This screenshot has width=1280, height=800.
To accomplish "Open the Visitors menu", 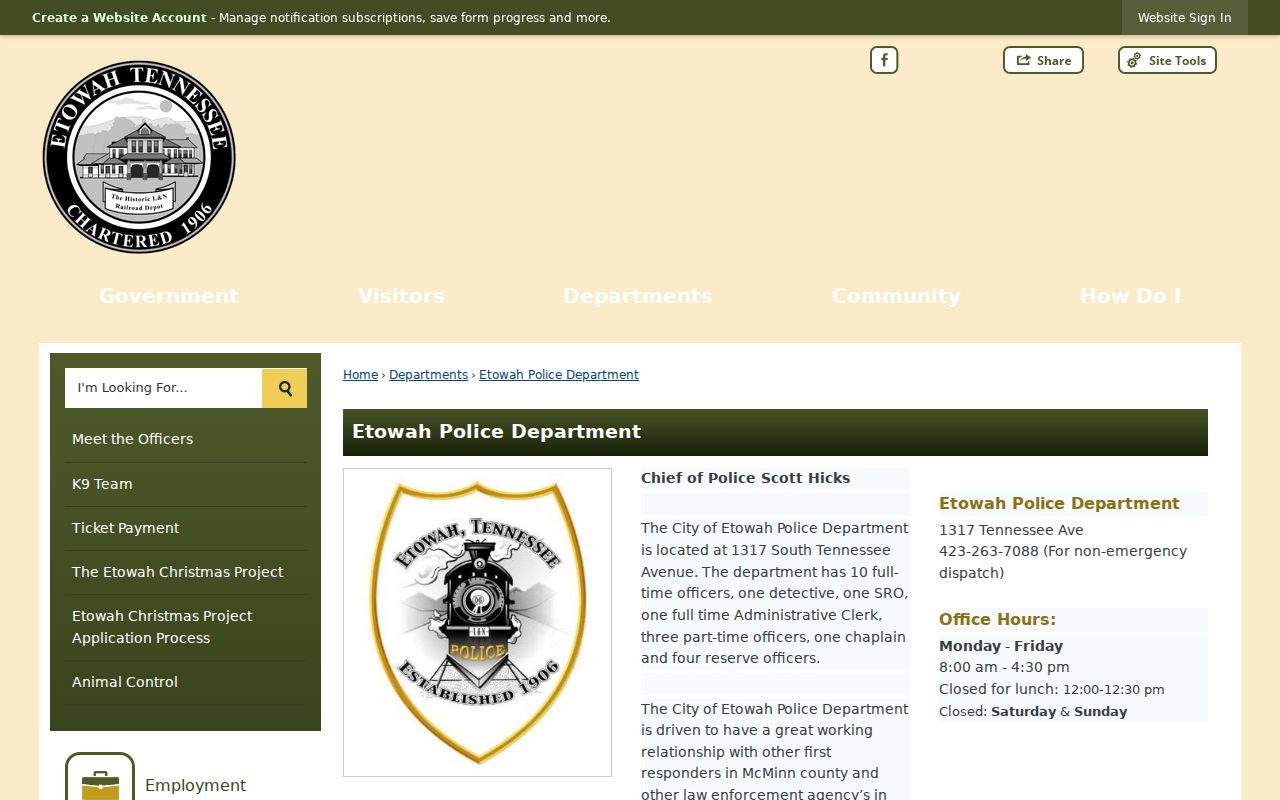I will [x=401, y=296].
